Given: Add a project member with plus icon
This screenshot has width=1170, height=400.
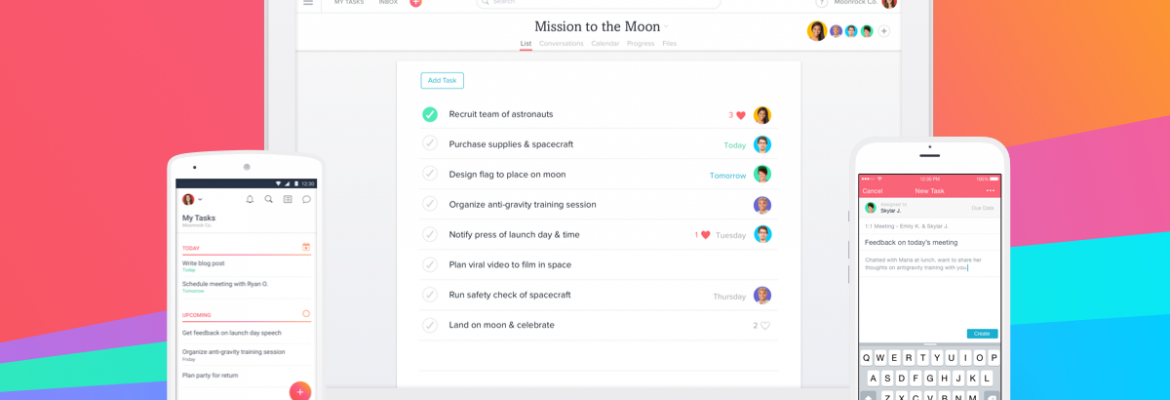Looking at the screenshot, I should point(883,31).
